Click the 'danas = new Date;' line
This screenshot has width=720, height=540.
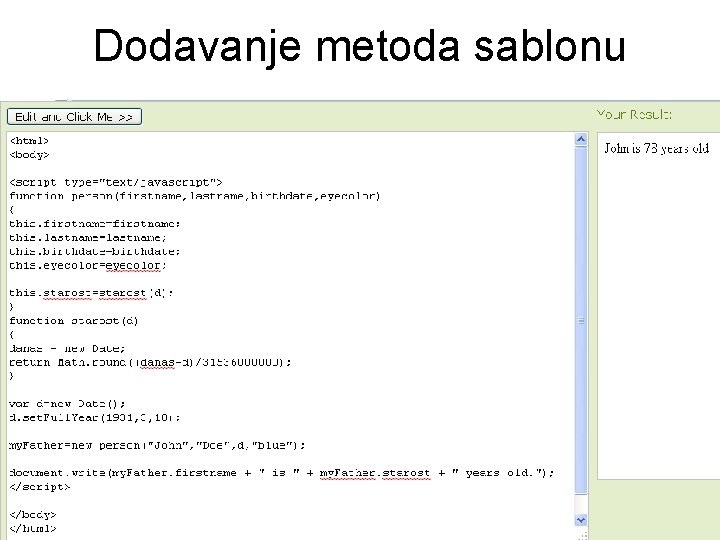coord(67,348)
